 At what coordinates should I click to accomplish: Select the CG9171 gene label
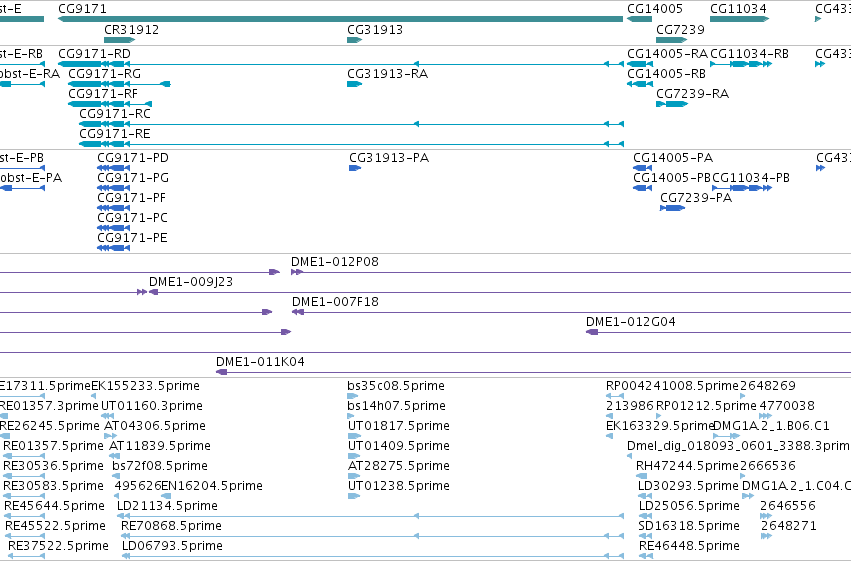[82, 9]
